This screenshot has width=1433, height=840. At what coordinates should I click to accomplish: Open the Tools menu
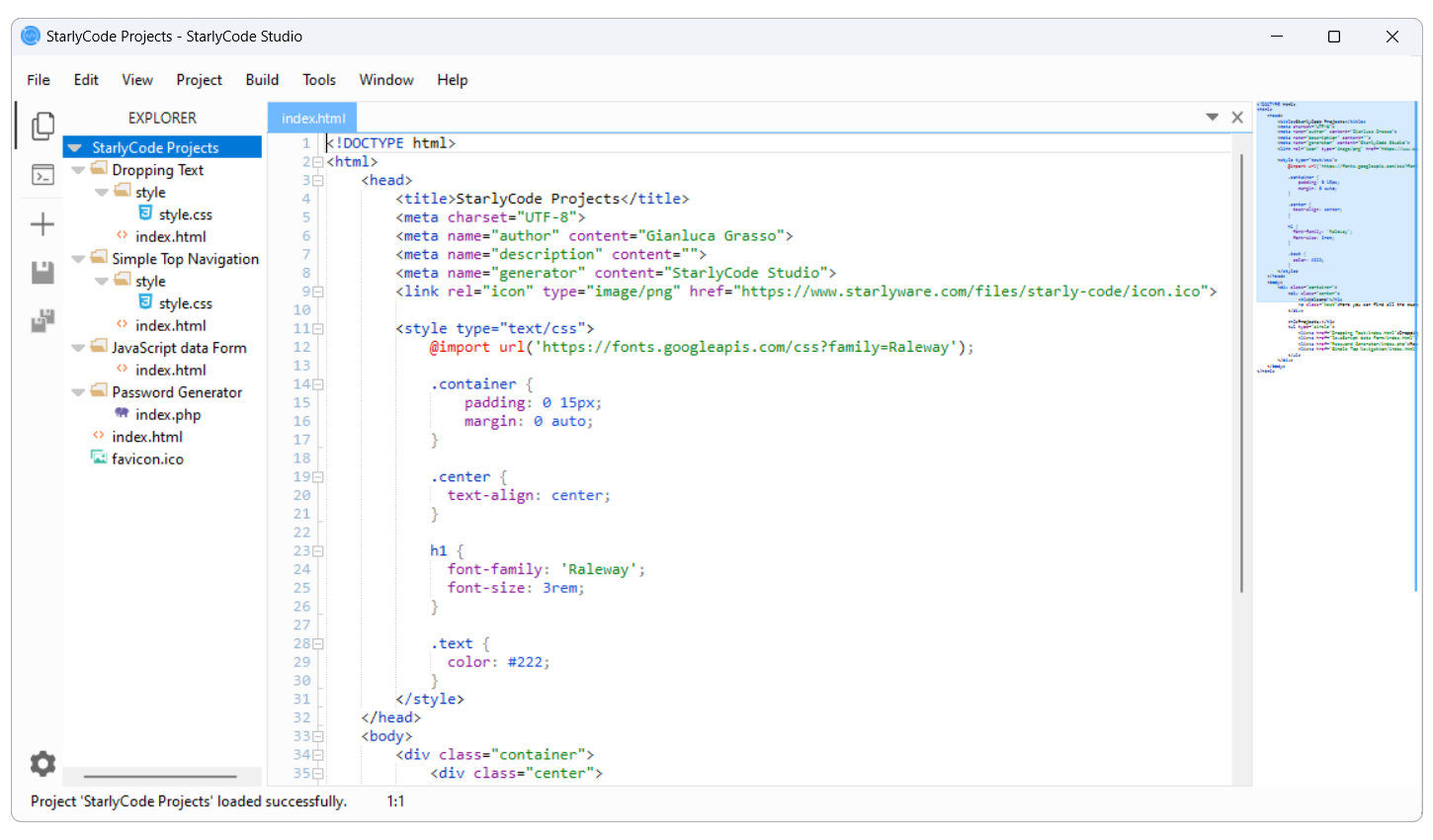click(319, 80)
